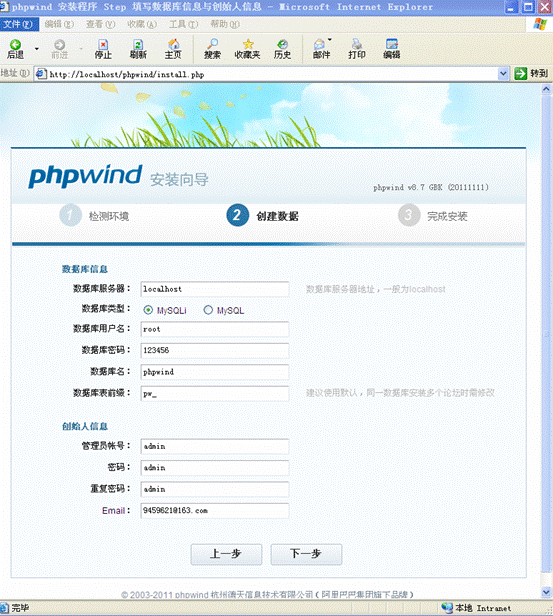Open the File (文件) menu
Viewport: 553px width, 616px height.
click(x=18, y=24)
